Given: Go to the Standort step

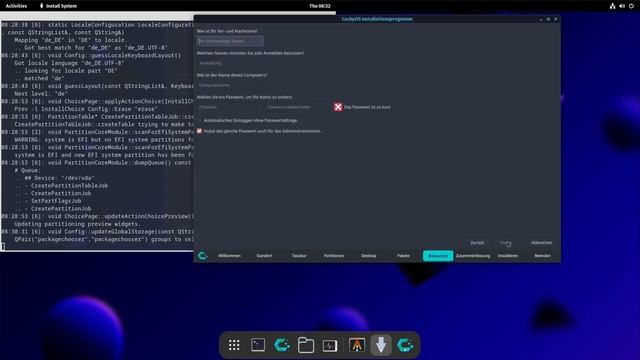Looking at the screenshot, I should (264, 256).
